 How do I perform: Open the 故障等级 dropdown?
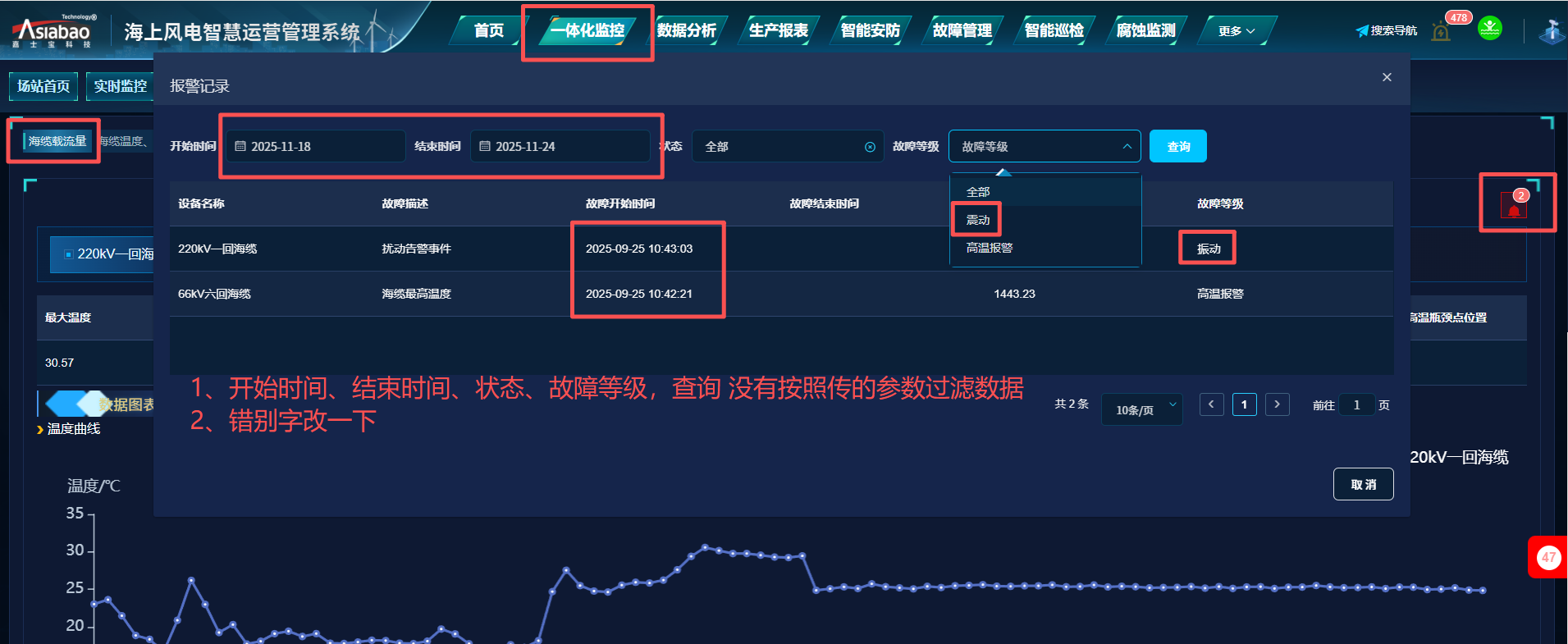click(1044, 147)
